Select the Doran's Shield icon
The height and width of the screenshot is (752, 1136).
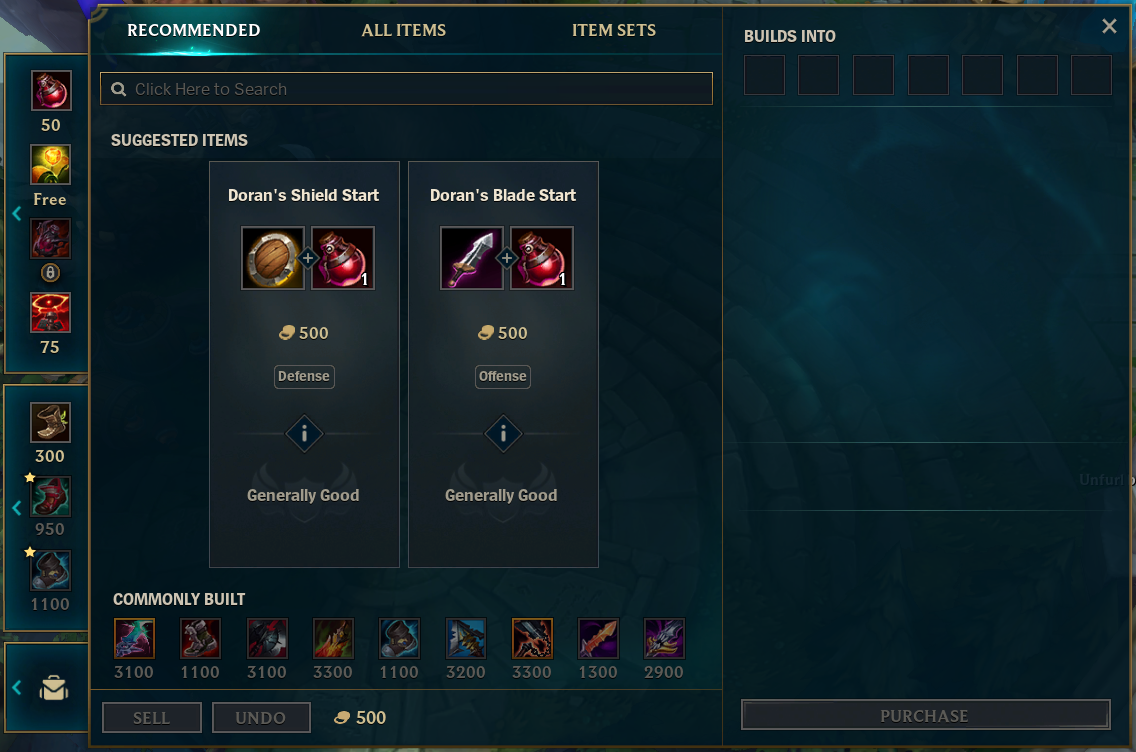click(x=272, y=258)
